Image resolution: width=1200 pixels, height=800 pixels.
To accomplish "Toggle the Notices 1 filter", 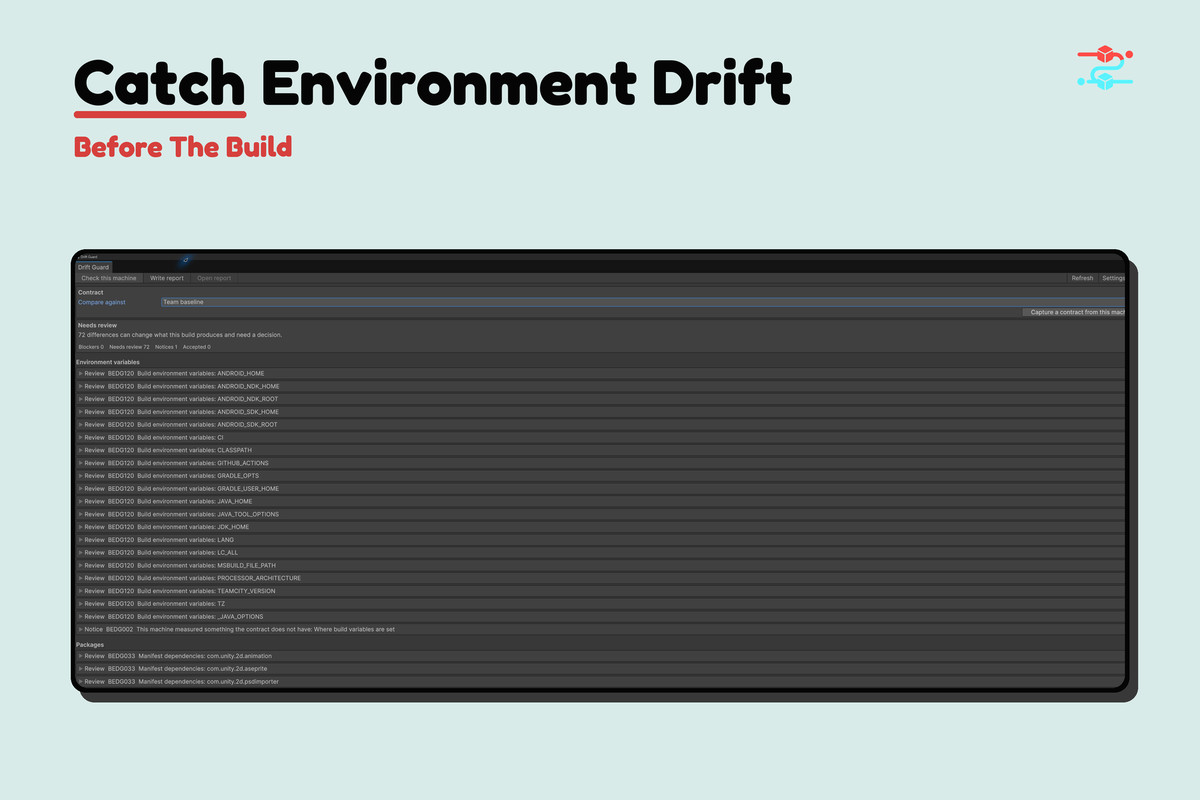I will [x=165, y=347].
